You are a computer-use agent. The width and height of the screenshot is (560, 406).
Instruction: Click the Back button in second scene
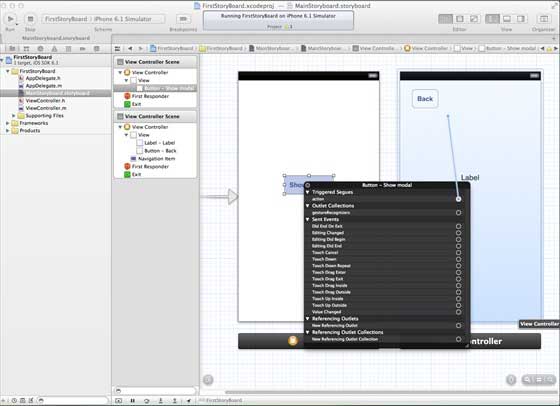425,99
